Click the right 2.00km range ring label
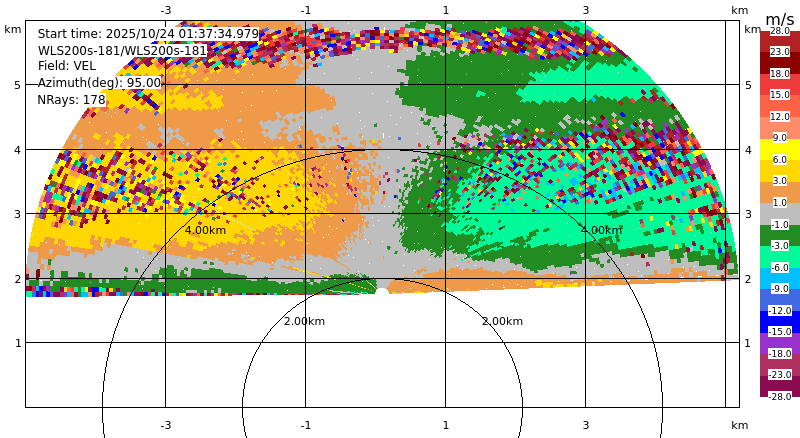The width and height of the screenshot is (800, 438). 503,321
